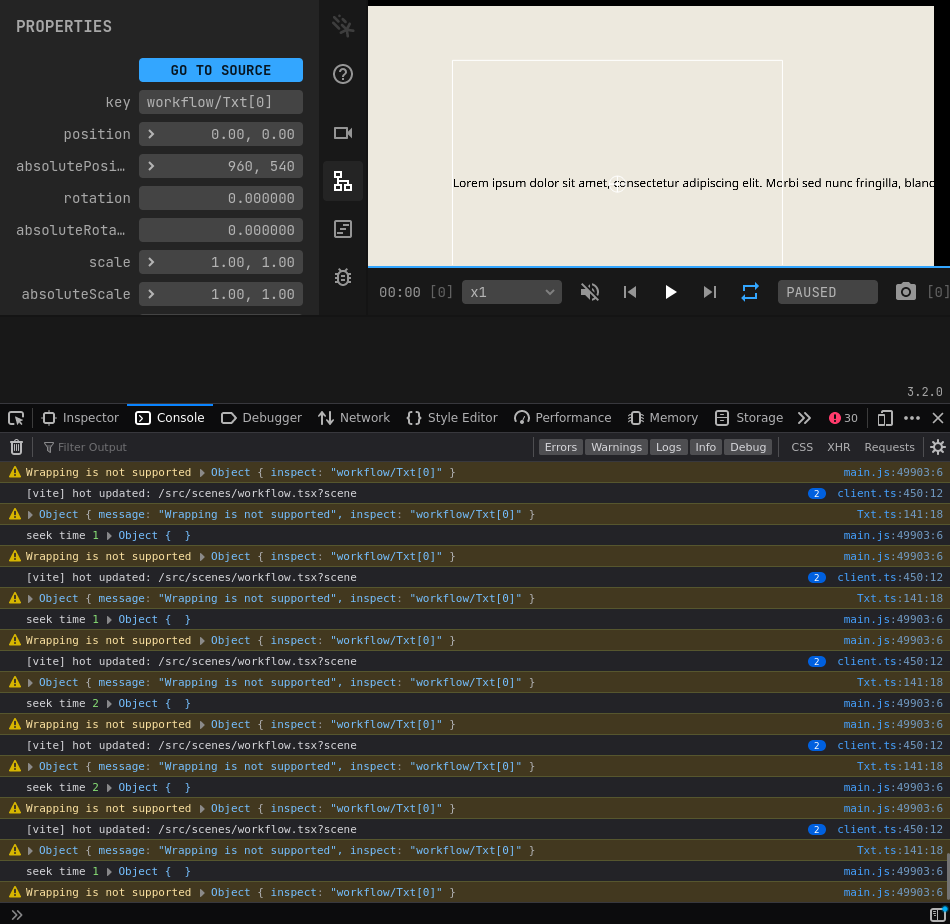Viewport: 950px width, 924px height.
Task: Expand the position property in Properties
Action: pos(153,134)
